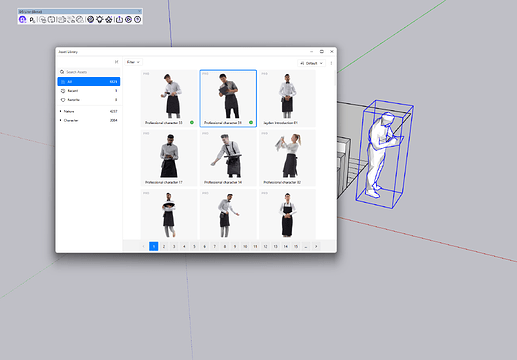
Task: Go to page 2 of assets
Action: coord(164,246)
